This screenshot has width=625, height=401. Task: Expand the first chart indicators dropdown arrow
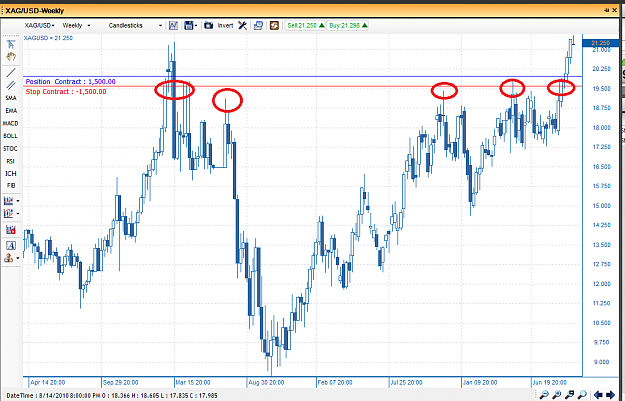pyautogui.click(x=18, y=201)
